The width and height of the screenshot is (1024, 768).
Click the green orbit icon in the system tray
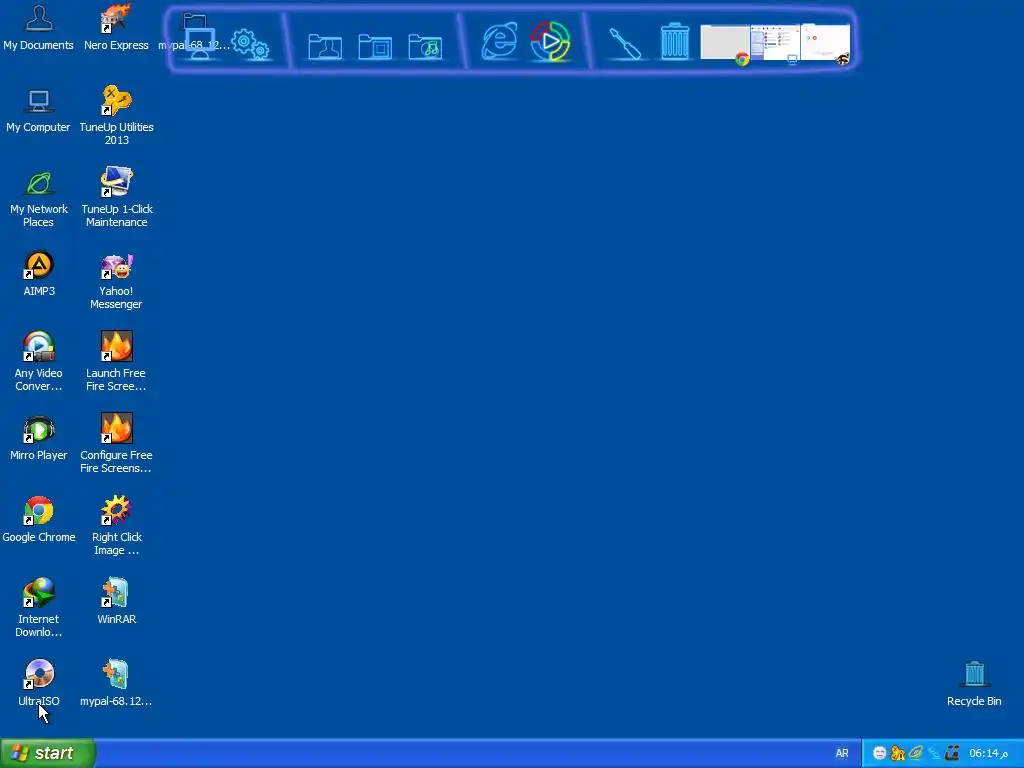point(916,753)
